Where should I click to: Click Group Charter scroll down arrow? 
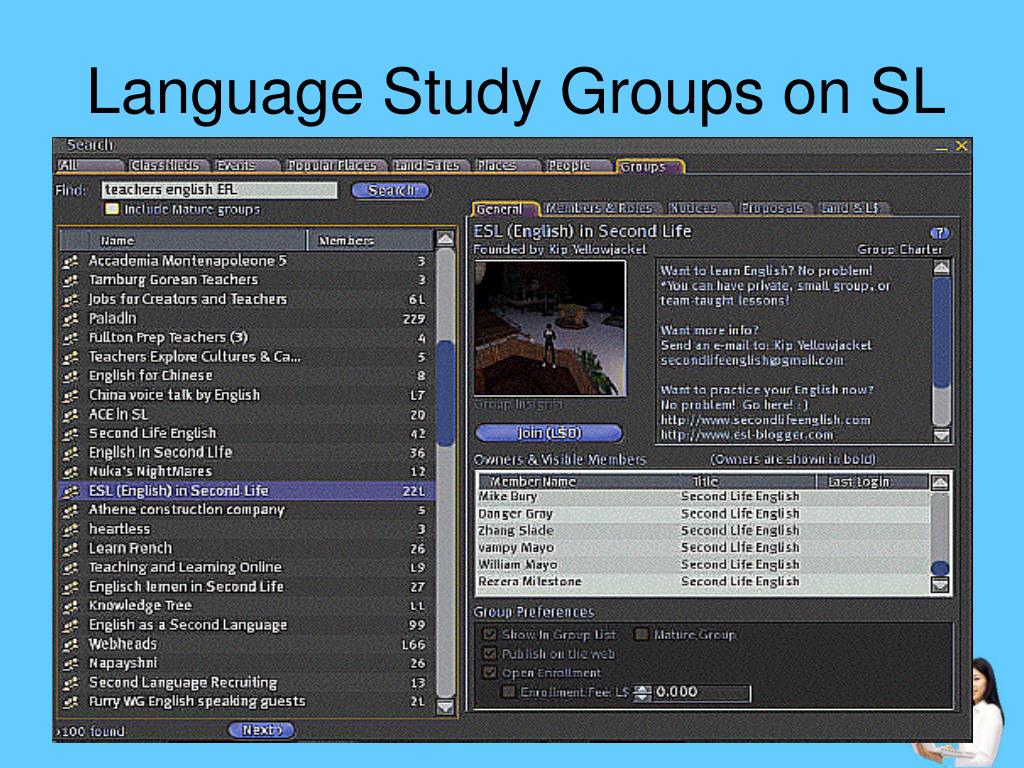pos(941,435)
